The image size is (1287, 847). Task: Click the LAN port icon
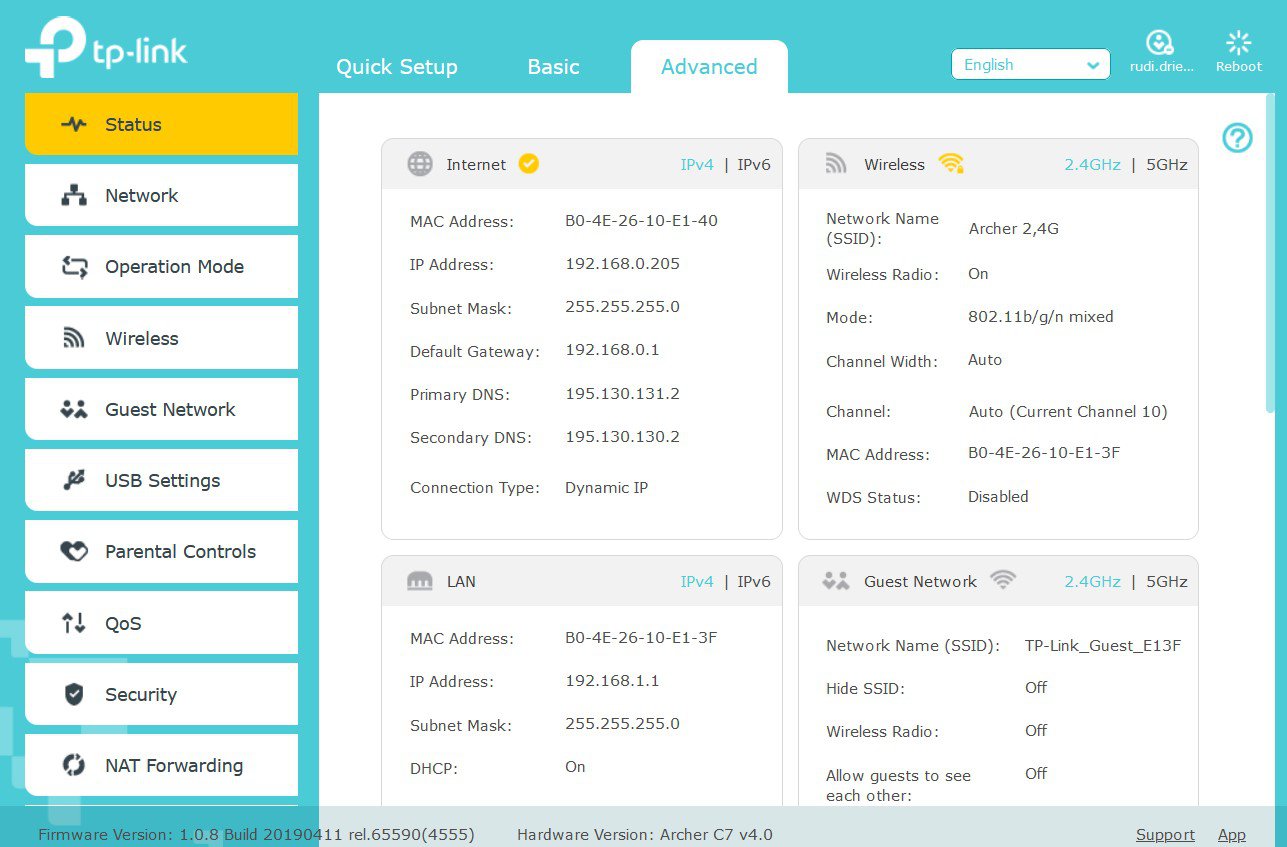(x=420, y=581)
